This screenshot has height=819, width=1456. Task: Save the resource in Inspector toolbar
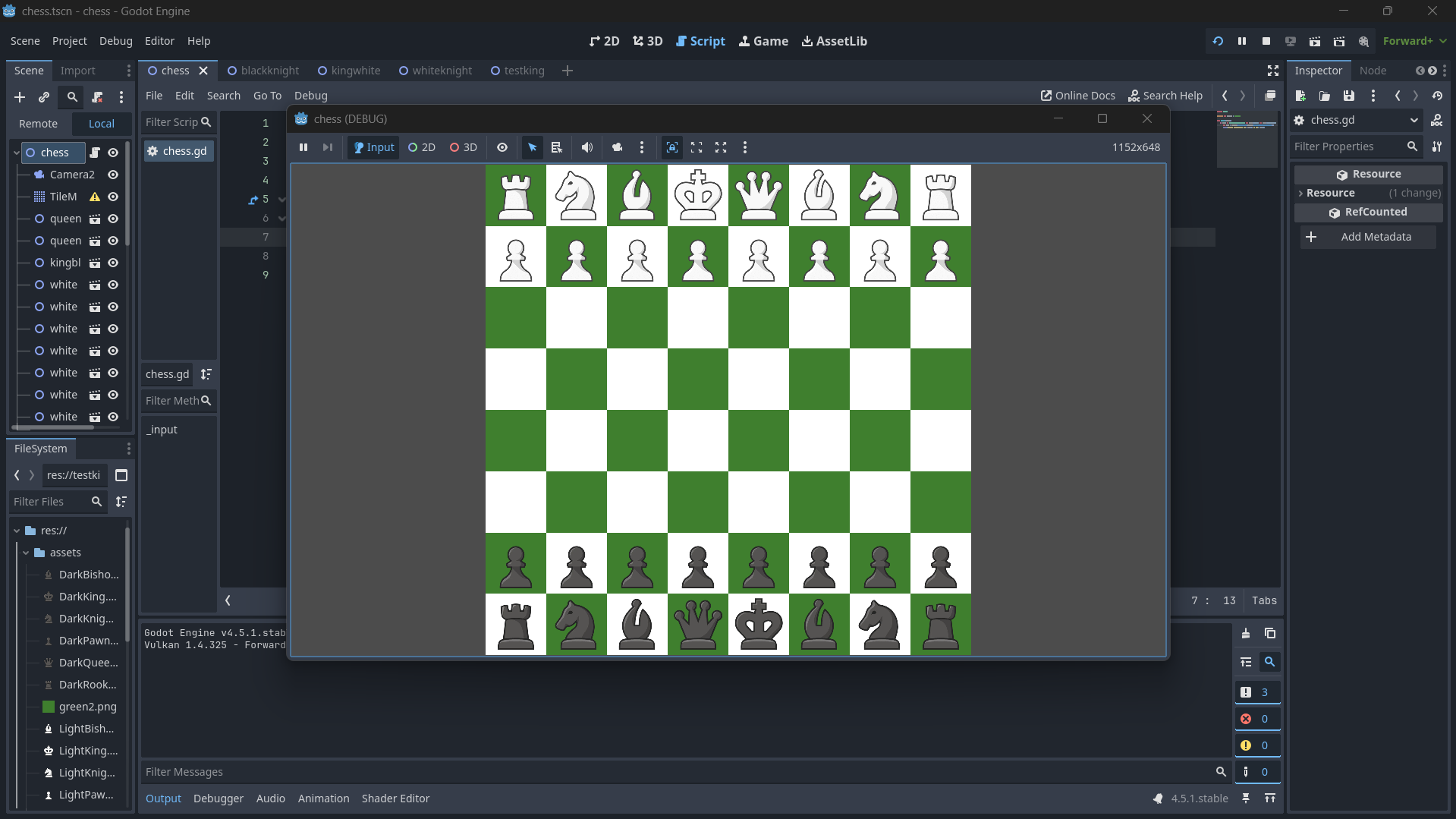point(1349,96)
